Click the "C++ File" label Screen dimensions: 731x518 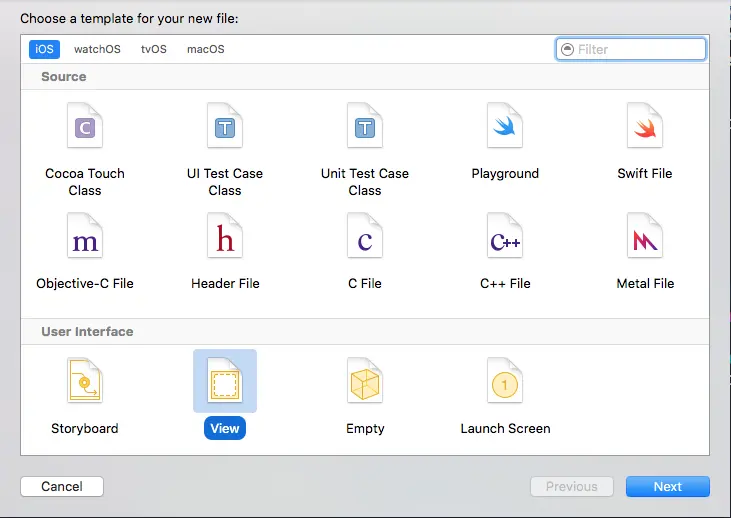[505, 283]
